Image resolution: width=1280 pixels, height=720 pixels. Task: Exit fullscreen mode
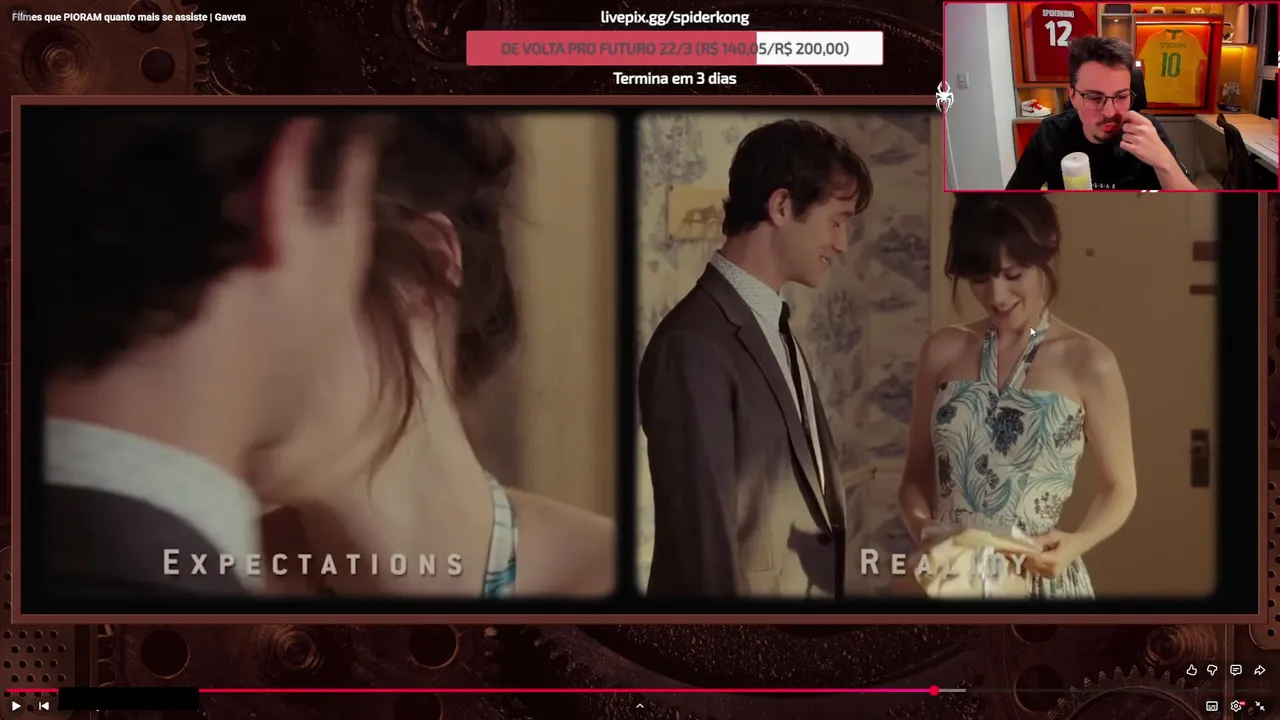[1260, 706]
